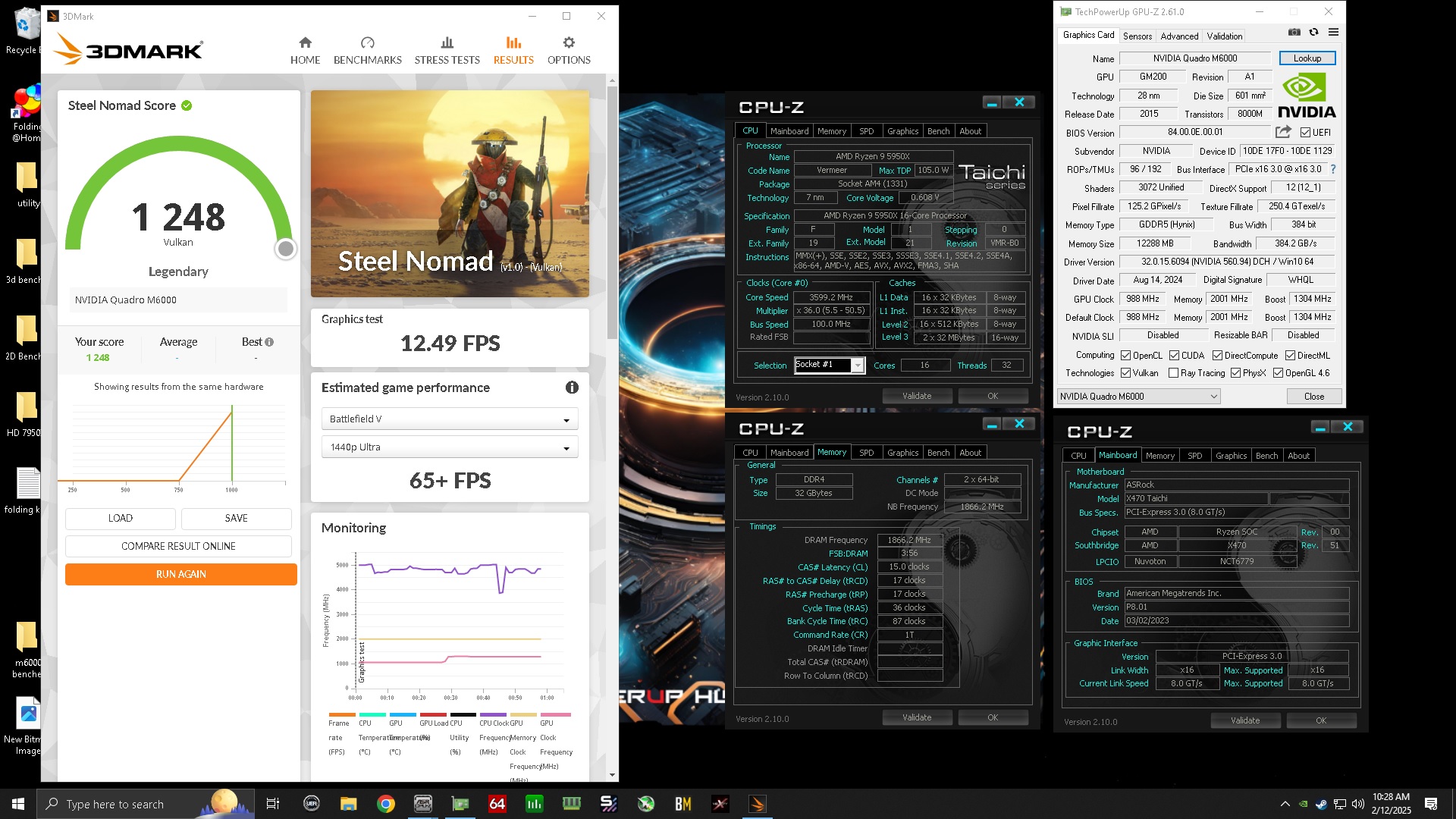Take a GPU-Z screenshot with camera icon

tap(1294, 32)
